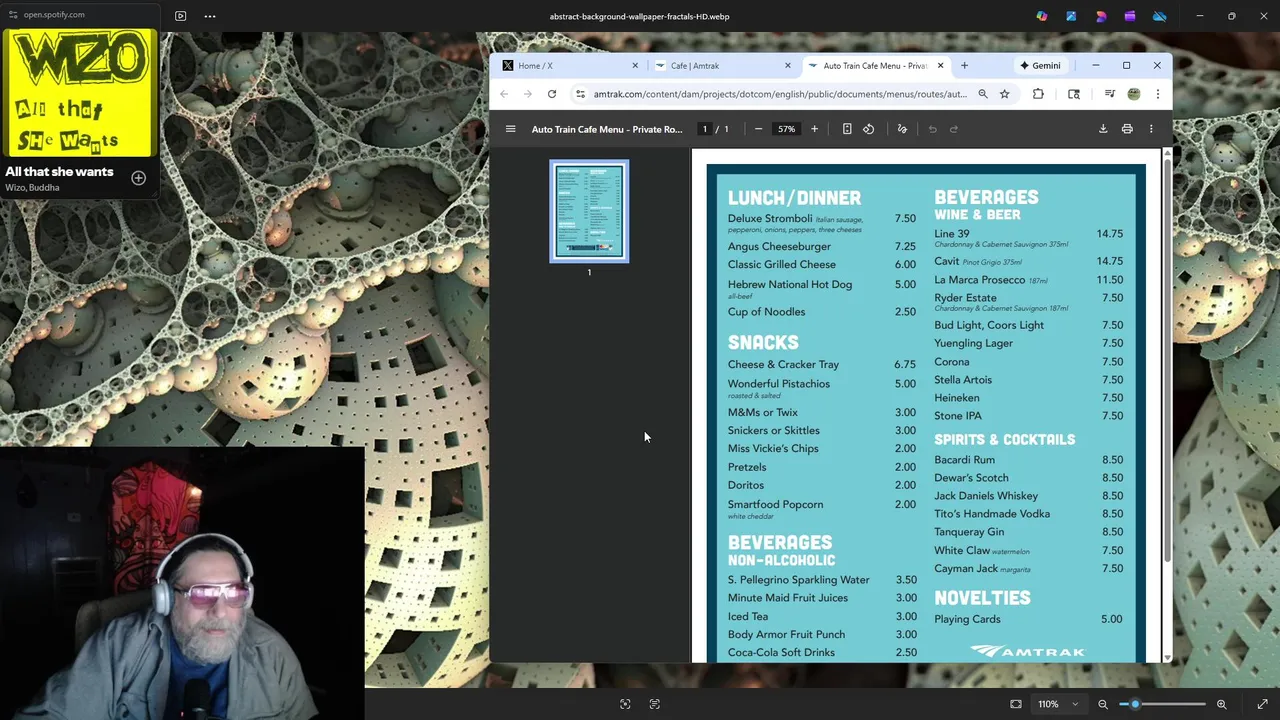Click the PDF fit to page icon
The height and width of the screenshot is (720, 1280).
847,129
